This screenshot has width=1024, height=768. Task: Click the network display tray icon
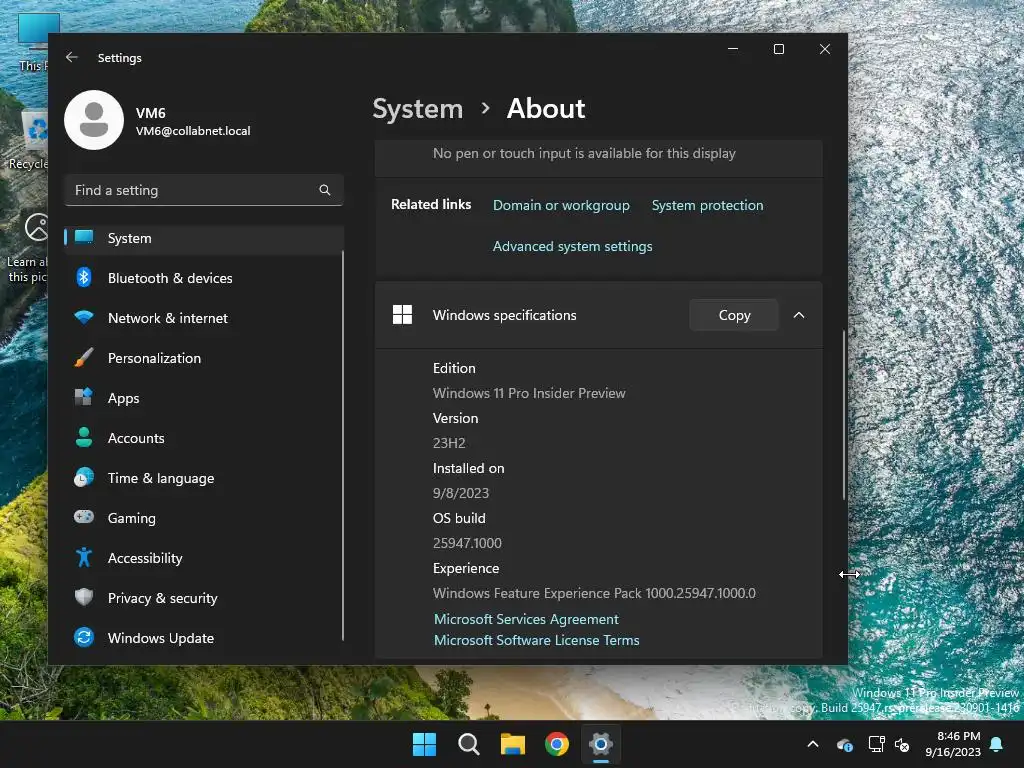point(876,744)
